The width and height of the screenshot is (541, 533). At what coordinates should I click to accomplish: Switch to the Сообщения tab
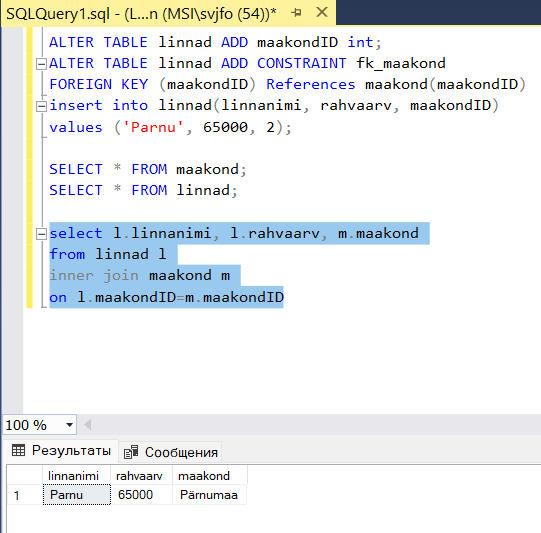[x=171, y=452]
